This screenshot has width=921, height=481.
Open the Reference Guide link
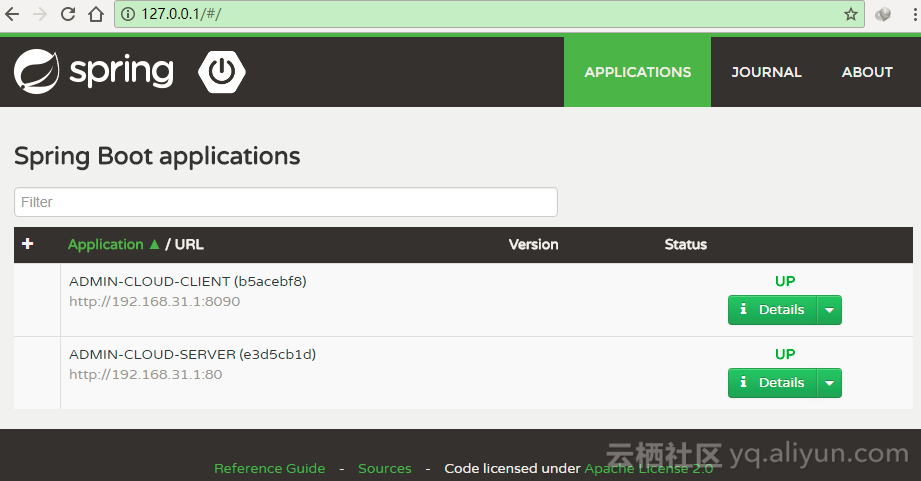[270, 468]
